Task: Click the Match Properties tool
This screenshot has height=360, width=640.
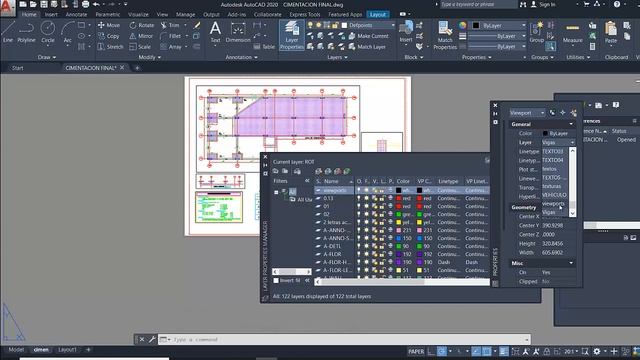Action: [x=445, y=36]
